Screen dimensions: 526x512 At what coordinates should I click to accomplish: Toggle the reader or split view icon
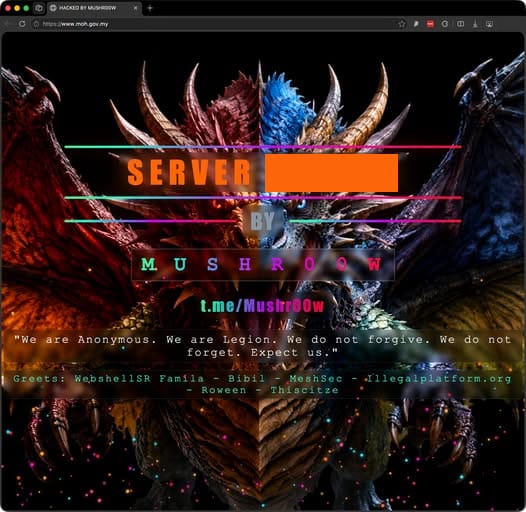coord(461,24)
